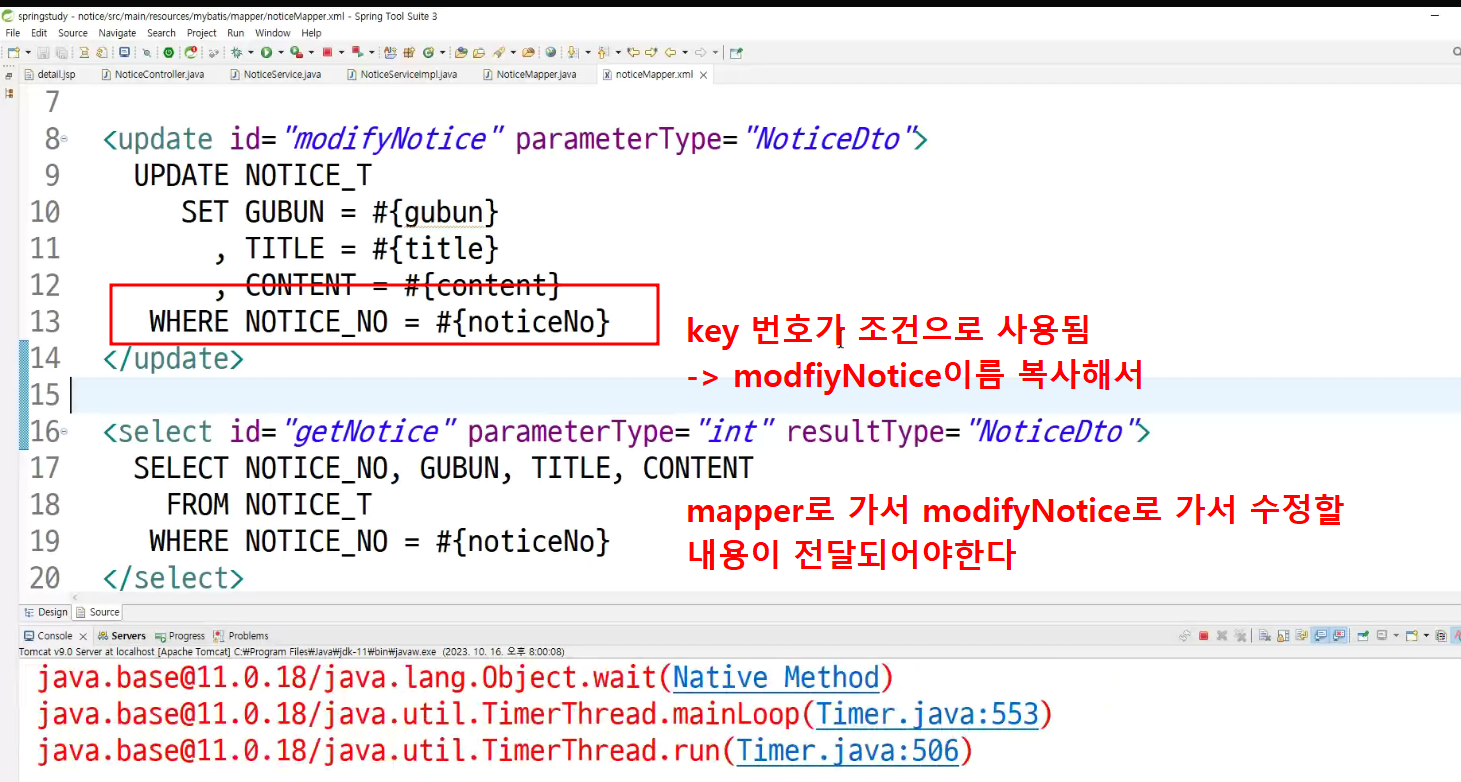Open the dropdown arrow next to New icon
The image size is (1461, 782).
point(28,52)
